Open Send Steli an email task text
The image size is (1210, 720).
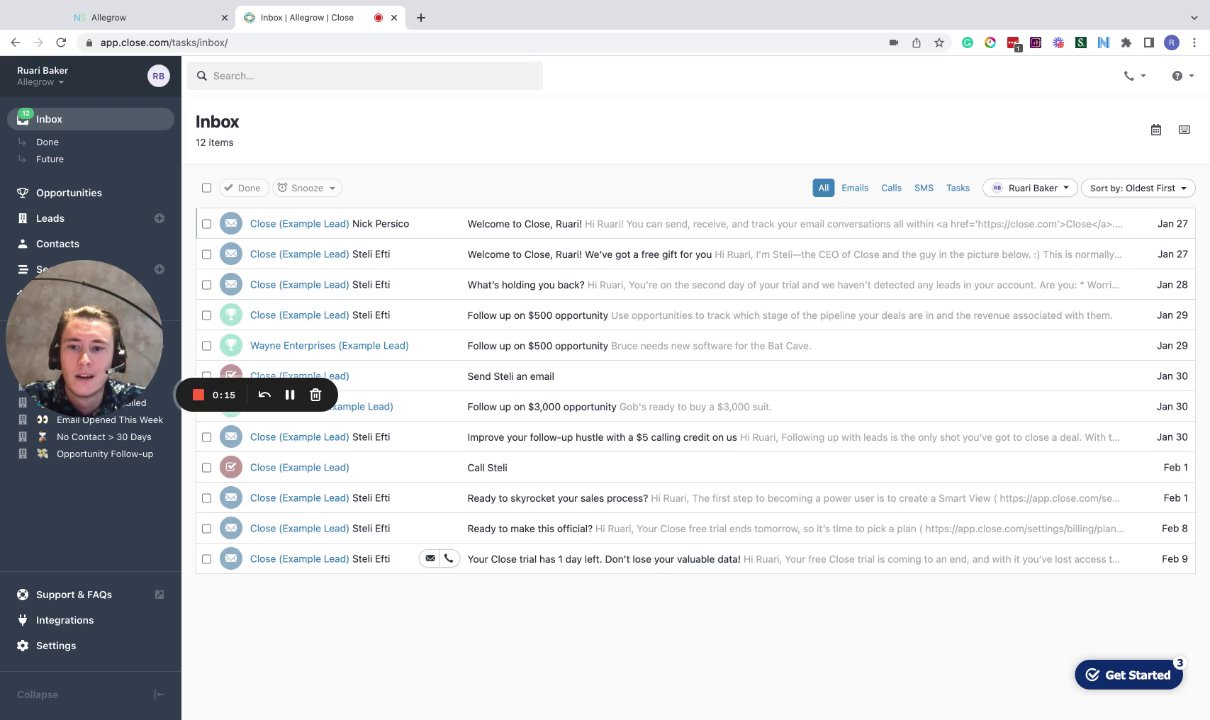click(x=511, y=376)
